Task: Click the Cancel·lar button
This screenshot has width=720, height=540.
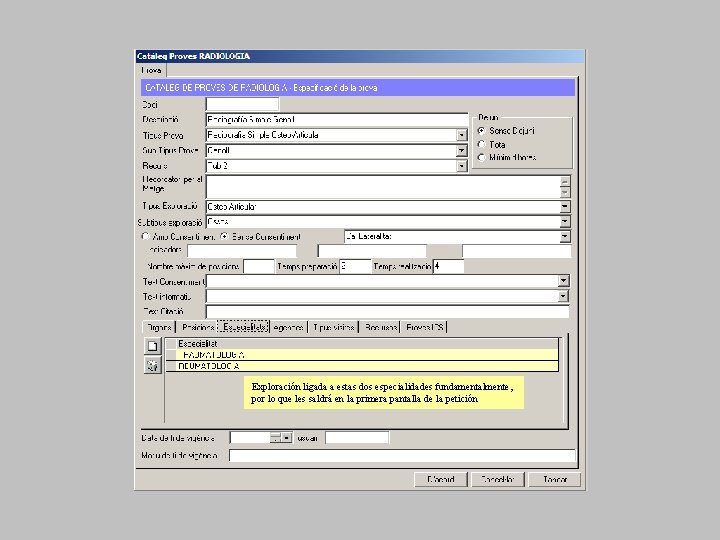Action: point(497,479)
